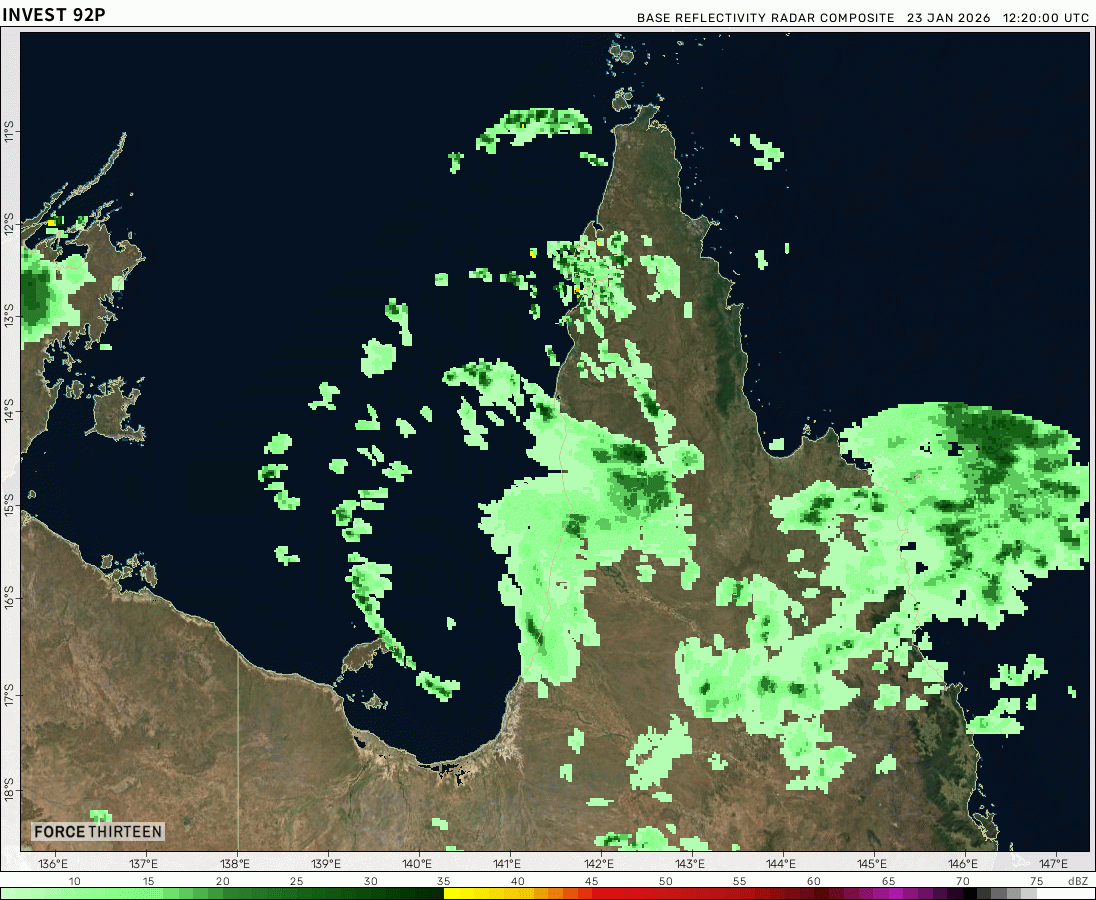Viewport: 1096px width, 900px height.
Task: Pick the red 50 dBZ color band
Action: click(665, 893)
